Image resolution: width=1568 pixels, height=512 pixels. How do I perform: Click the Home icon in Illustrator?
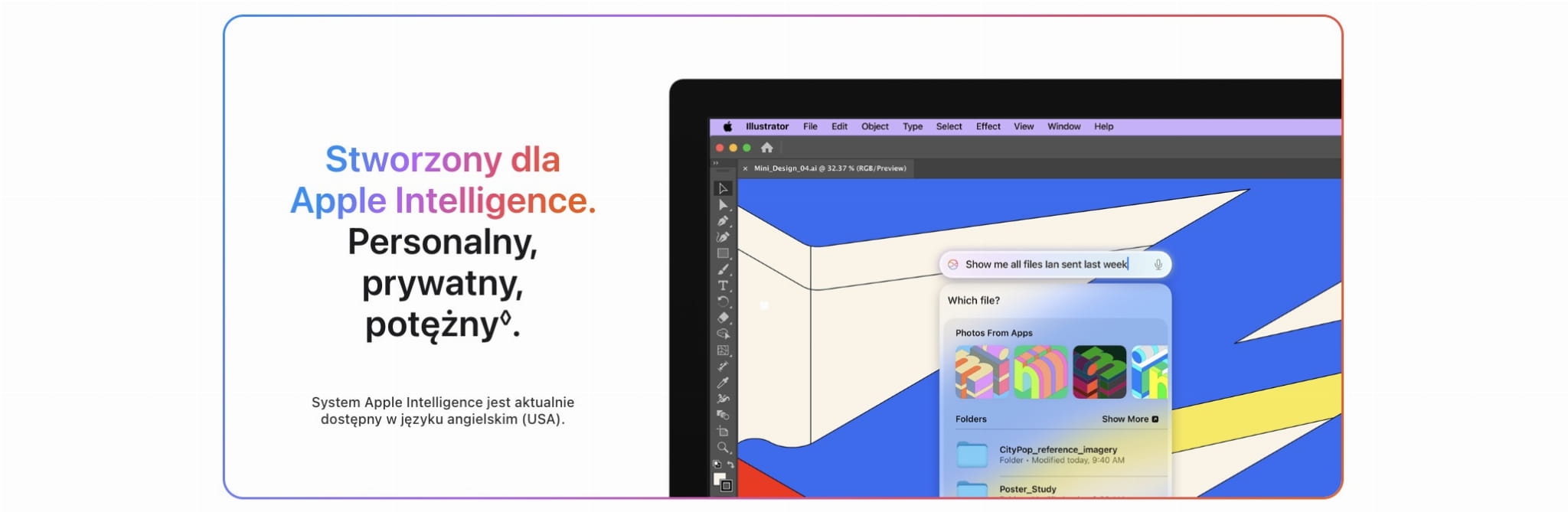click(766, 148)
